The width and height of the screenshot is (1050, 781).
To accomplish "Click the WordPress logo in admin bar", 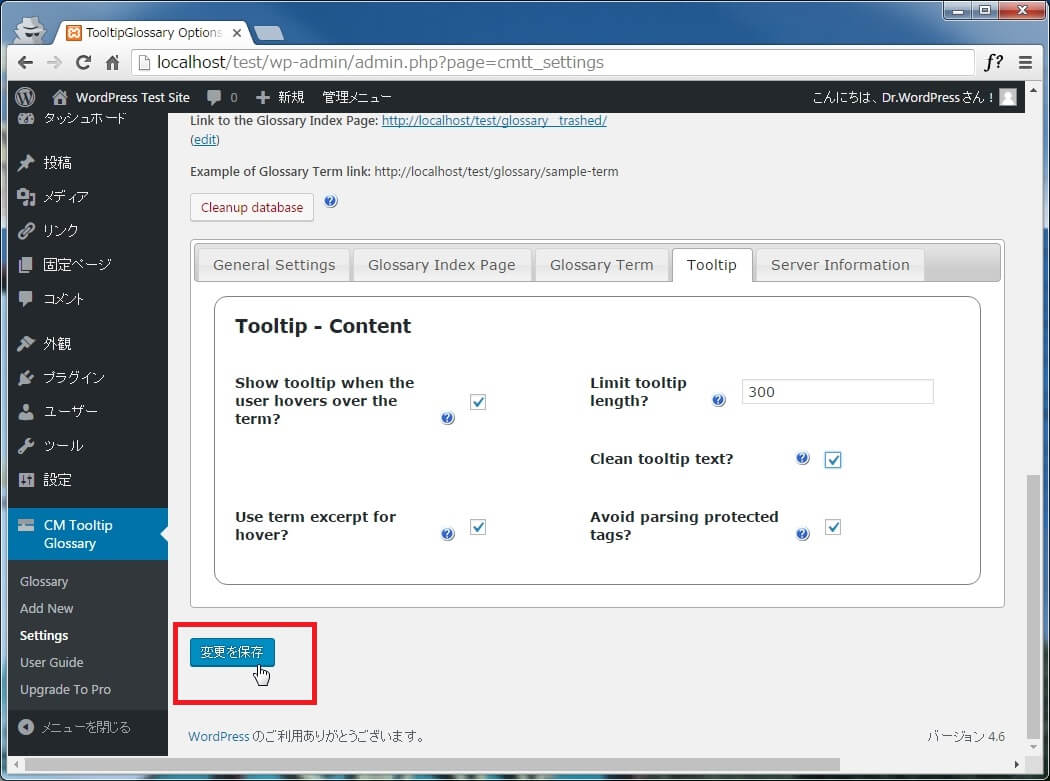I will [x=25, y=97].
